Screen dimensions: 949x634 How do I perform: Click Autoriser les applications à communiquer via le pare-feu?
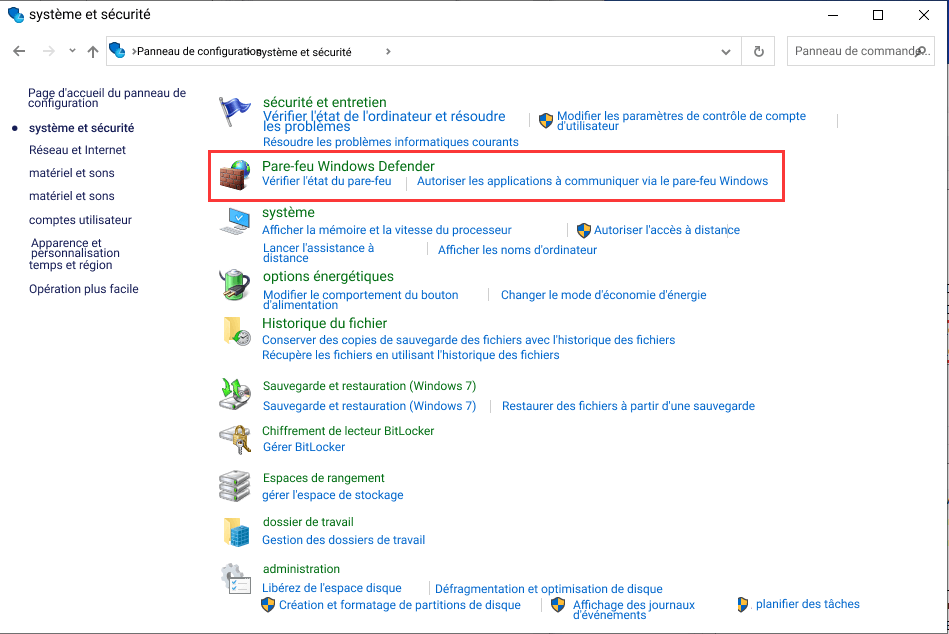coord(593,181)
